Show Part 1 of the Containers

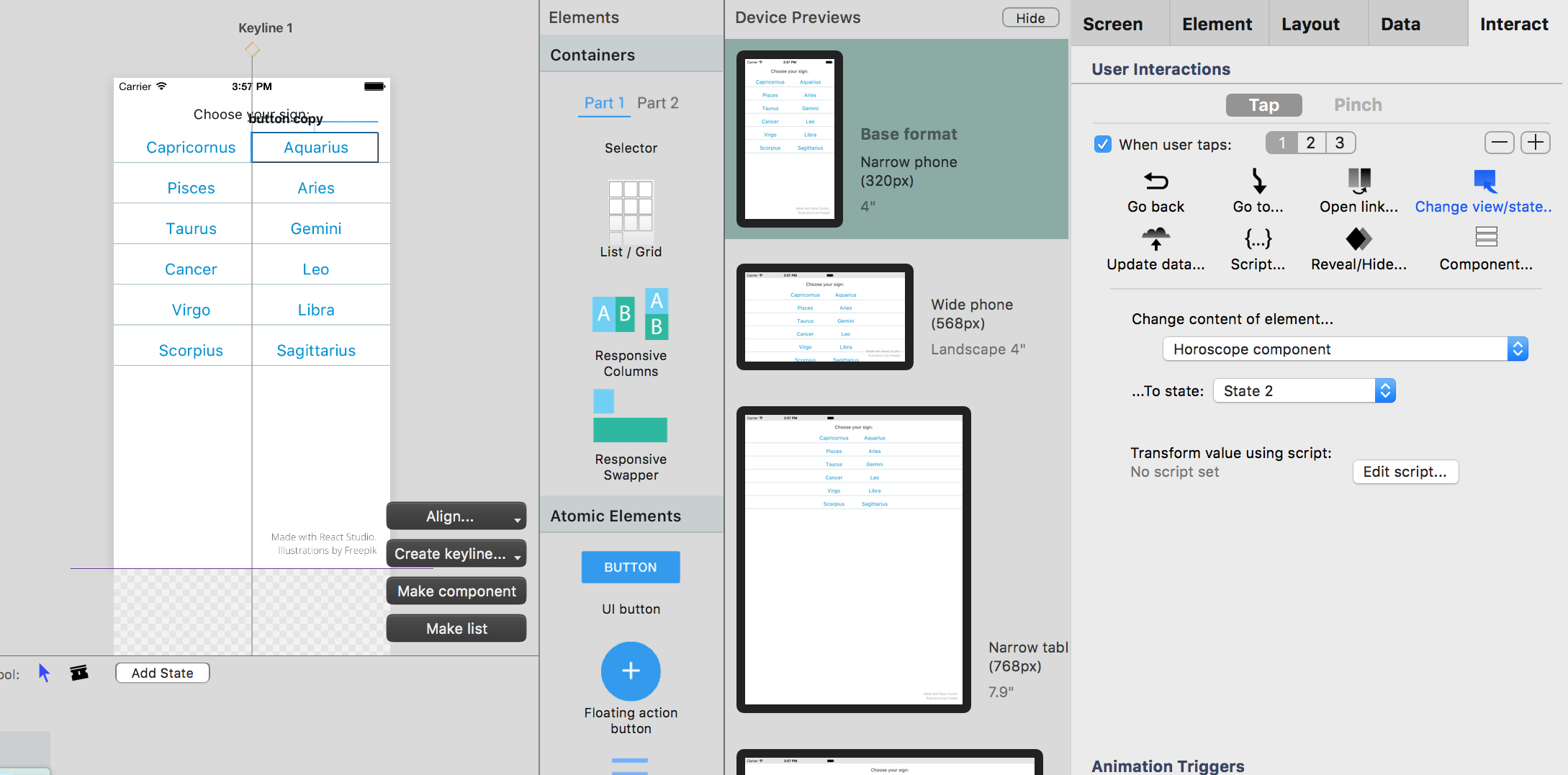[604, 103]
